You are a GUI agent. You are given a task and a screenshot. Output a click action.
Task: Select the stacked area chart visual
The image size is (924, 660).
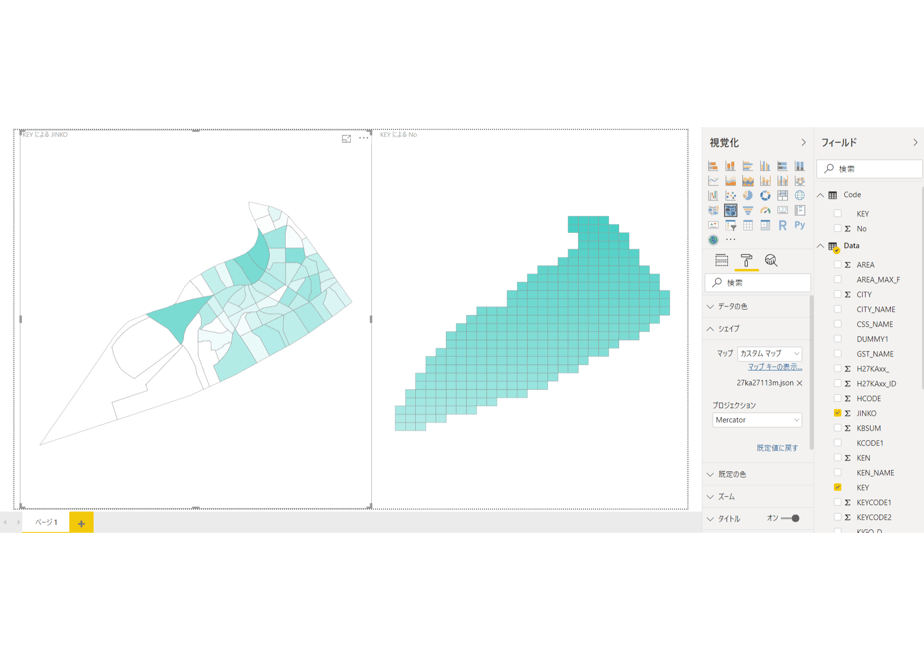pos(748,180)
